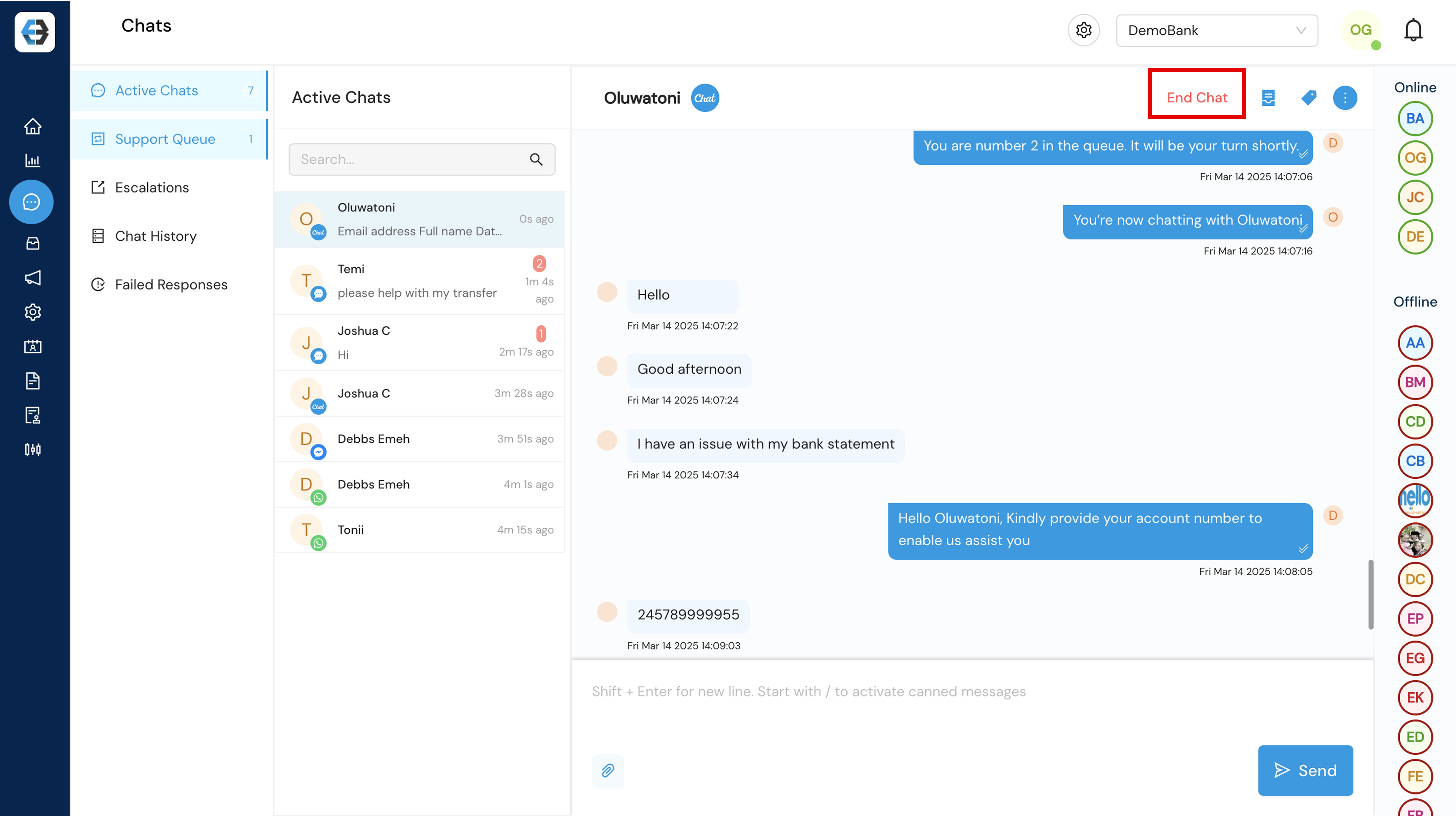
Task: Open the report with user icon in the sidebar
Action: point(33,415)
